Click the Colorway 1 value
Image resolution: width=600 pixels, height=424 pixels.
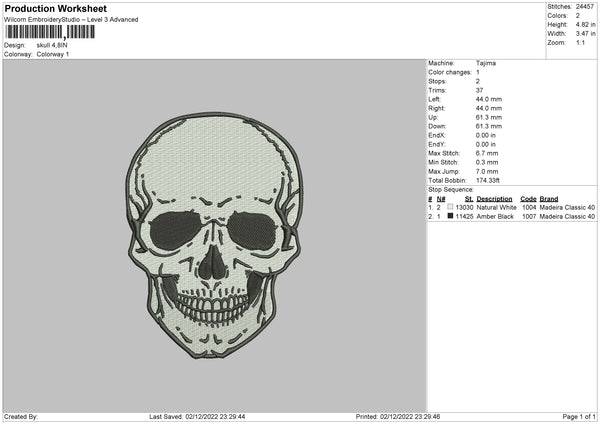pos(53,54)
